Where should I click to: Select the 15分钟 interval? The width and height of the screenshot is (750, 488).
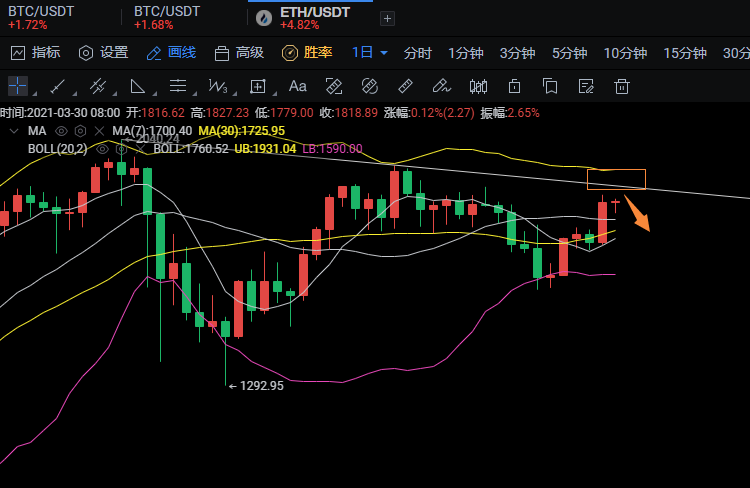coord(685,53)
